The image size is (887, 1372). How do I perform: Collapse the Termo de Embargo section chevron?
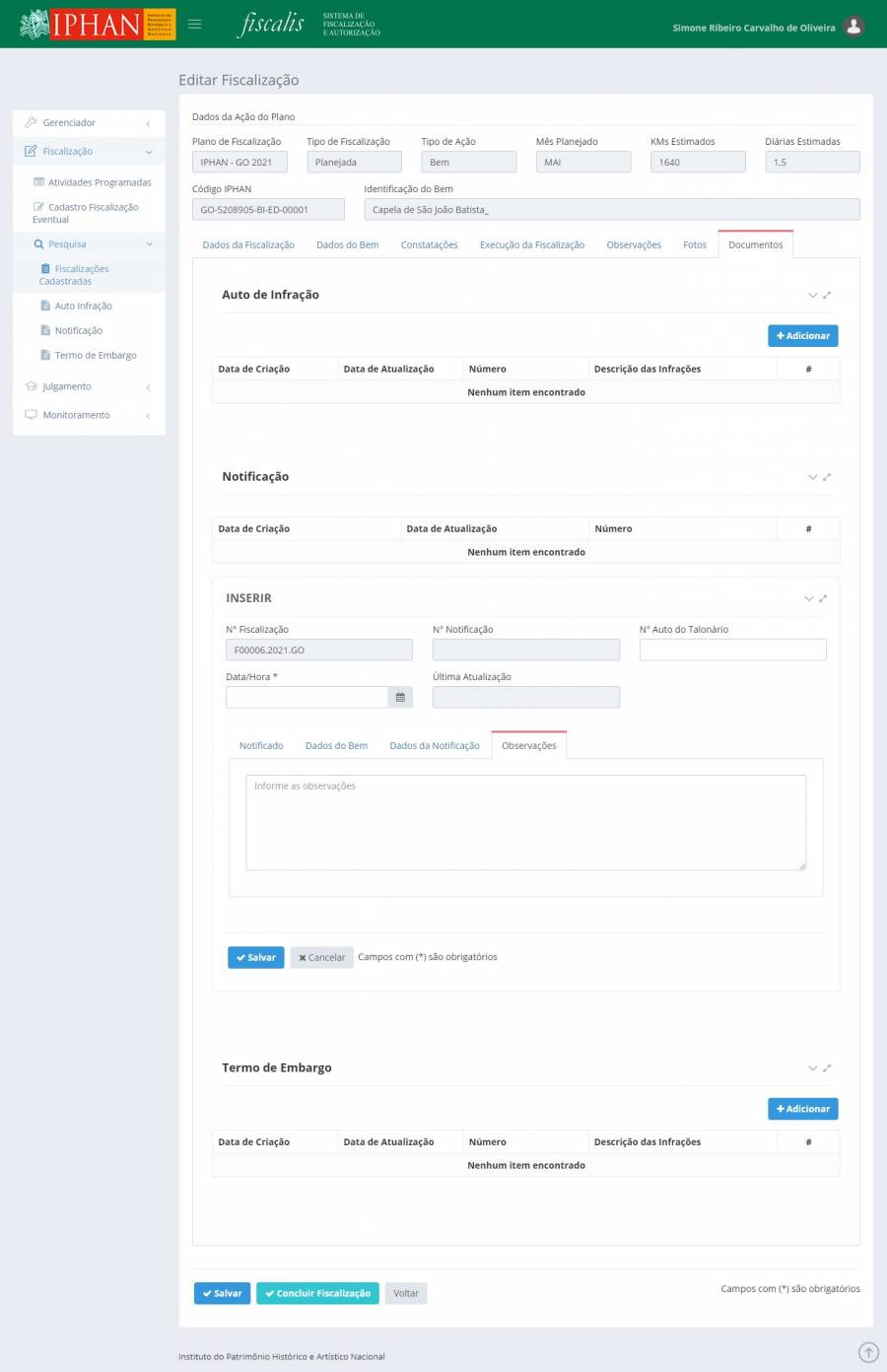click(x=812, y=1068)
